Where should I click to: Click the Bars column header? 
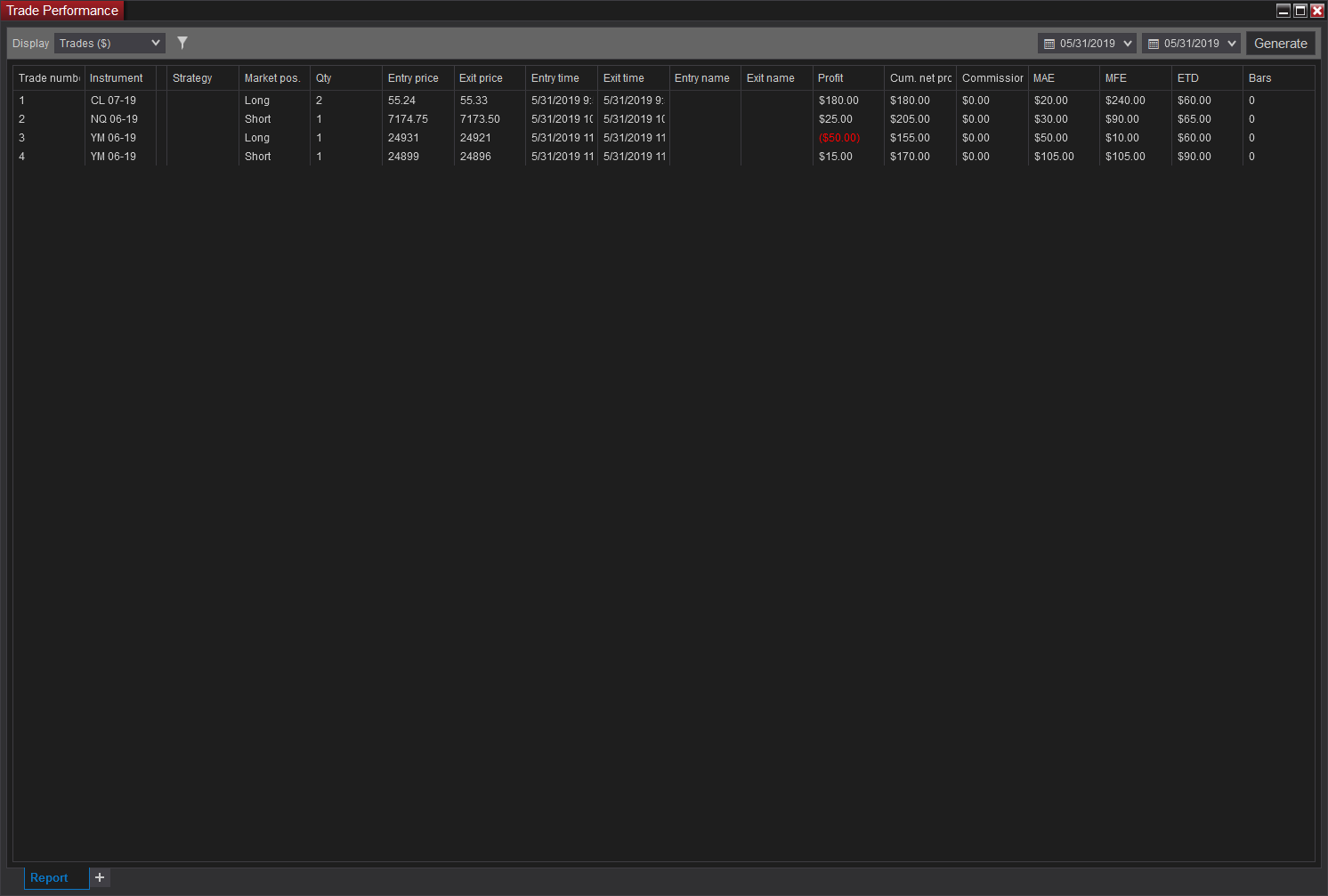(x=1279, y=78)
